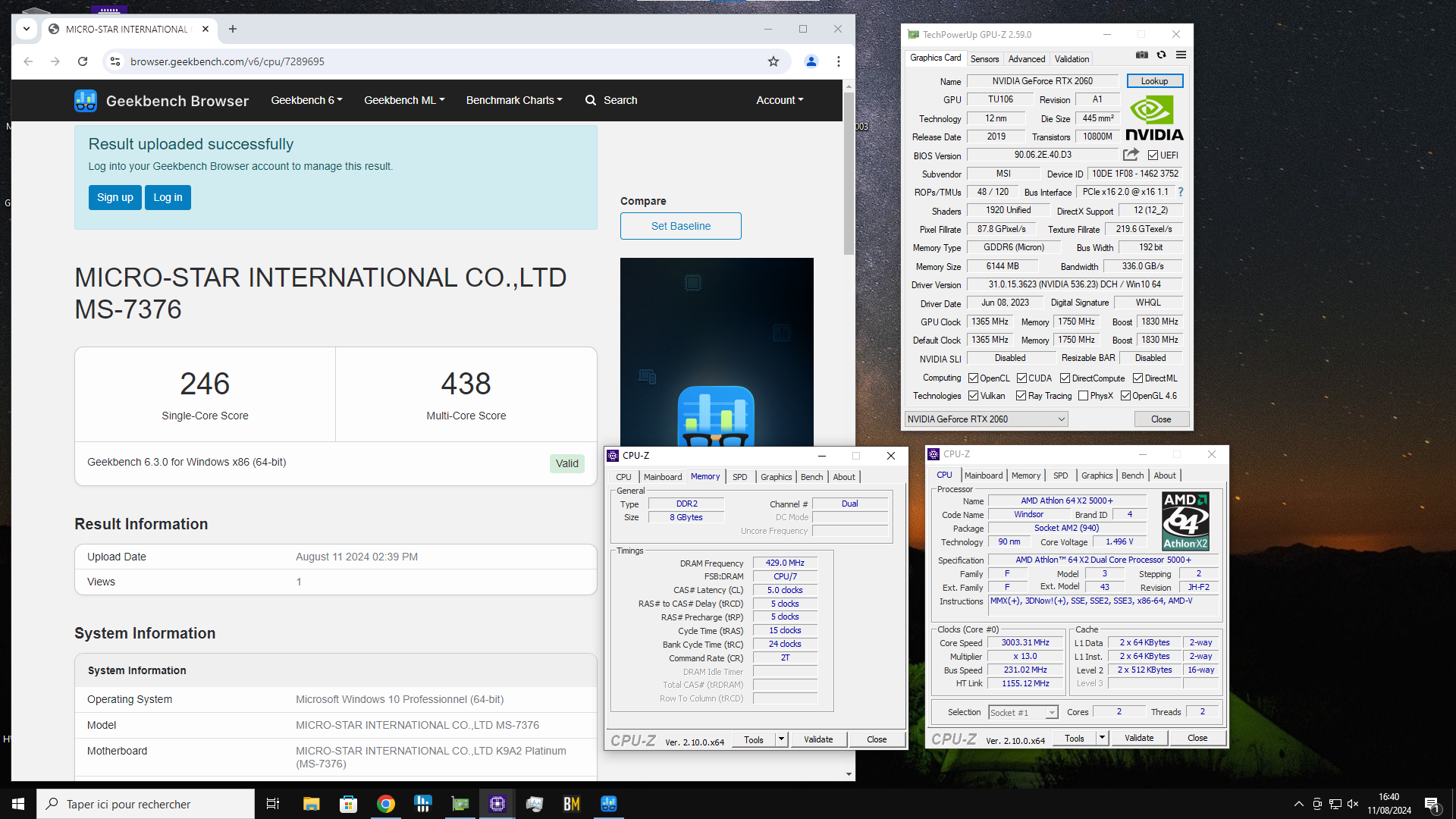1456x819 pixels.
Task: Click the GPU-Z refresh icon
Action: pyautogui.click(x=1161, y=55)
